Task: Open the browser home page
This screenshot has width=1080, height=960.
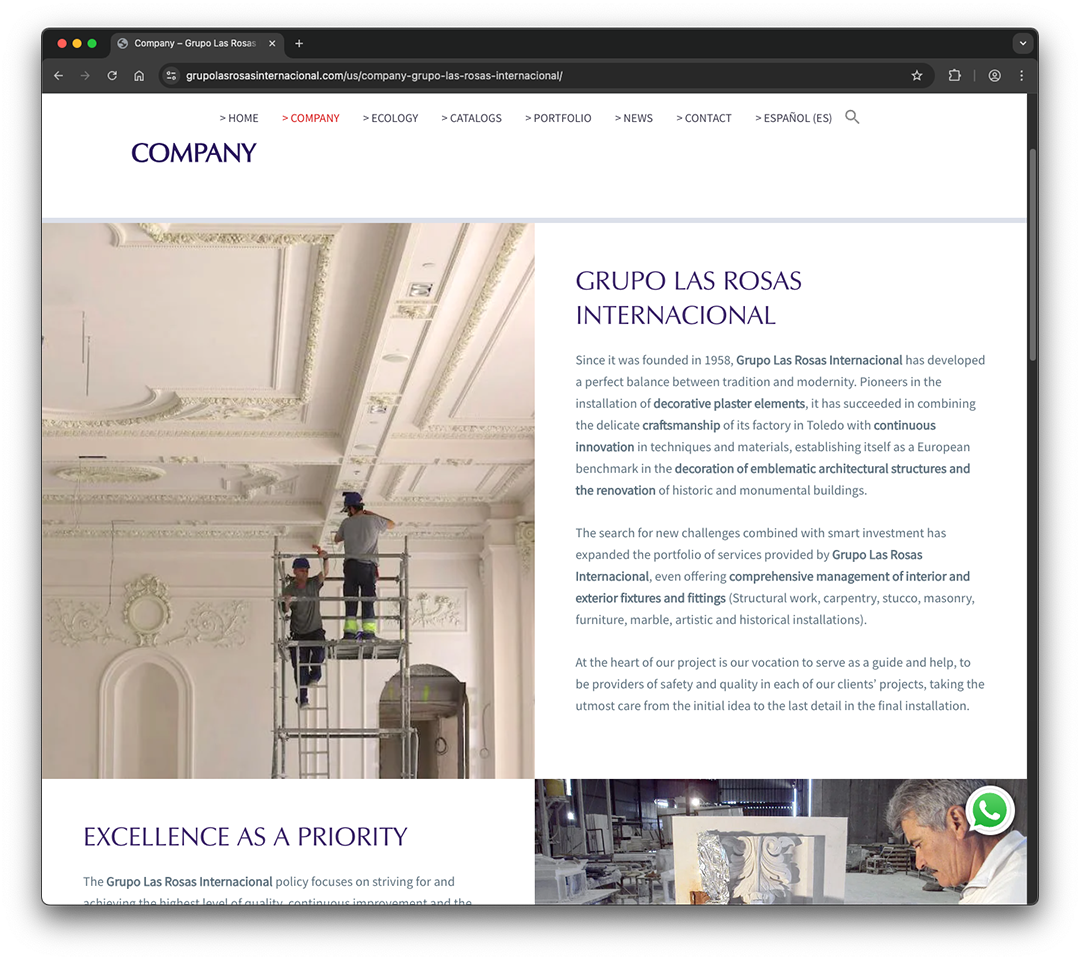Action: 139,76
